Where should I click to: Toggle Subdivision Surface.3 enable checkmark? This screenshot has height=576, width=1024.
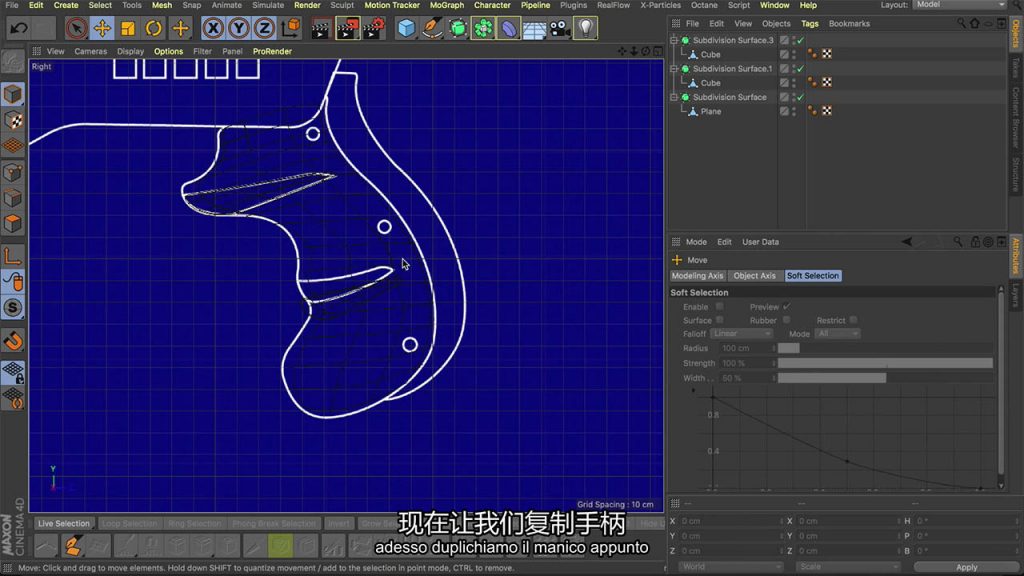pyautogui.click(x=801, y=40)
